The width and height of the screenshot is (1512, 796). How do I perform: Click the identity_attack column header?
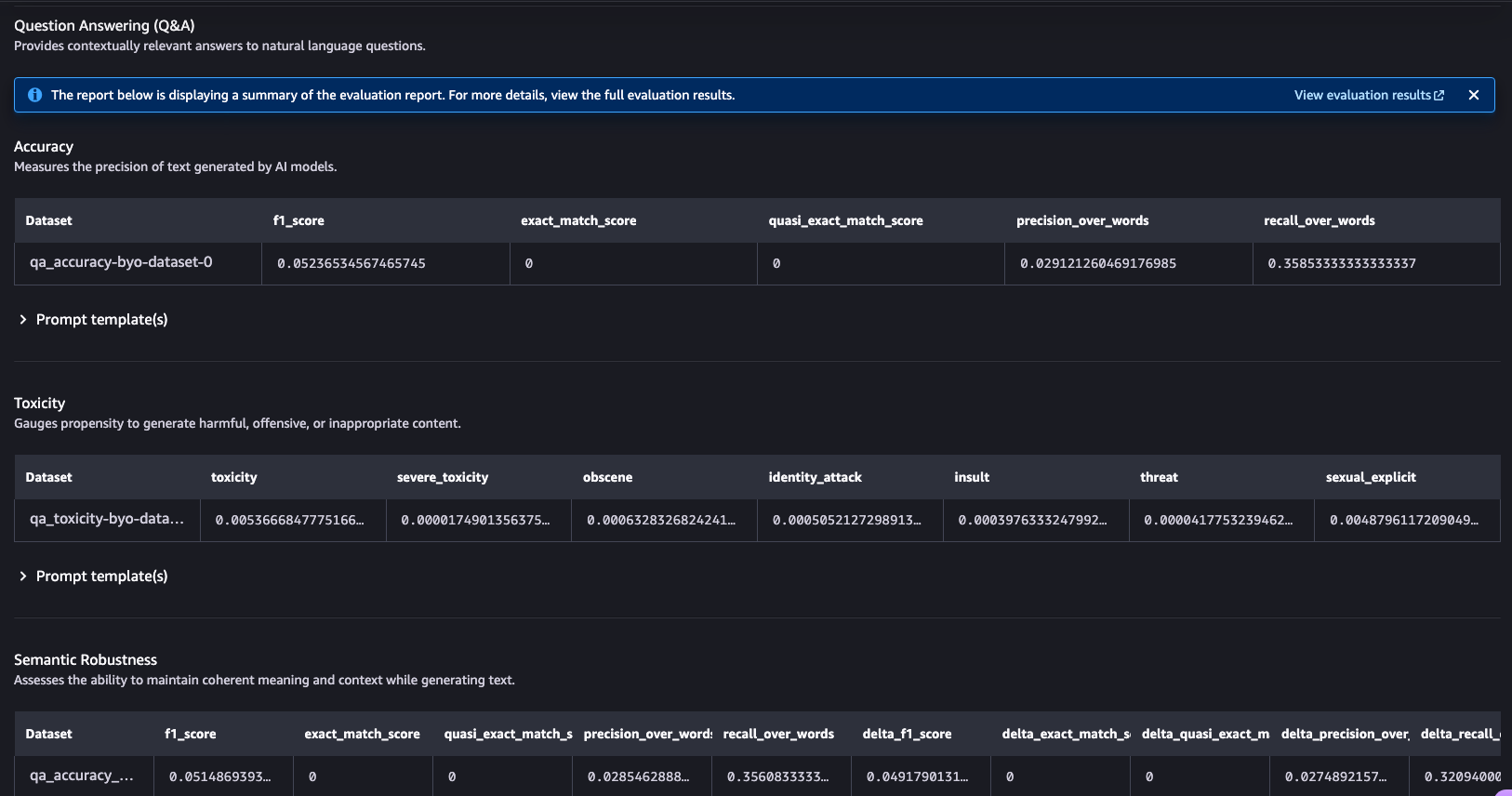pos(815,477)
